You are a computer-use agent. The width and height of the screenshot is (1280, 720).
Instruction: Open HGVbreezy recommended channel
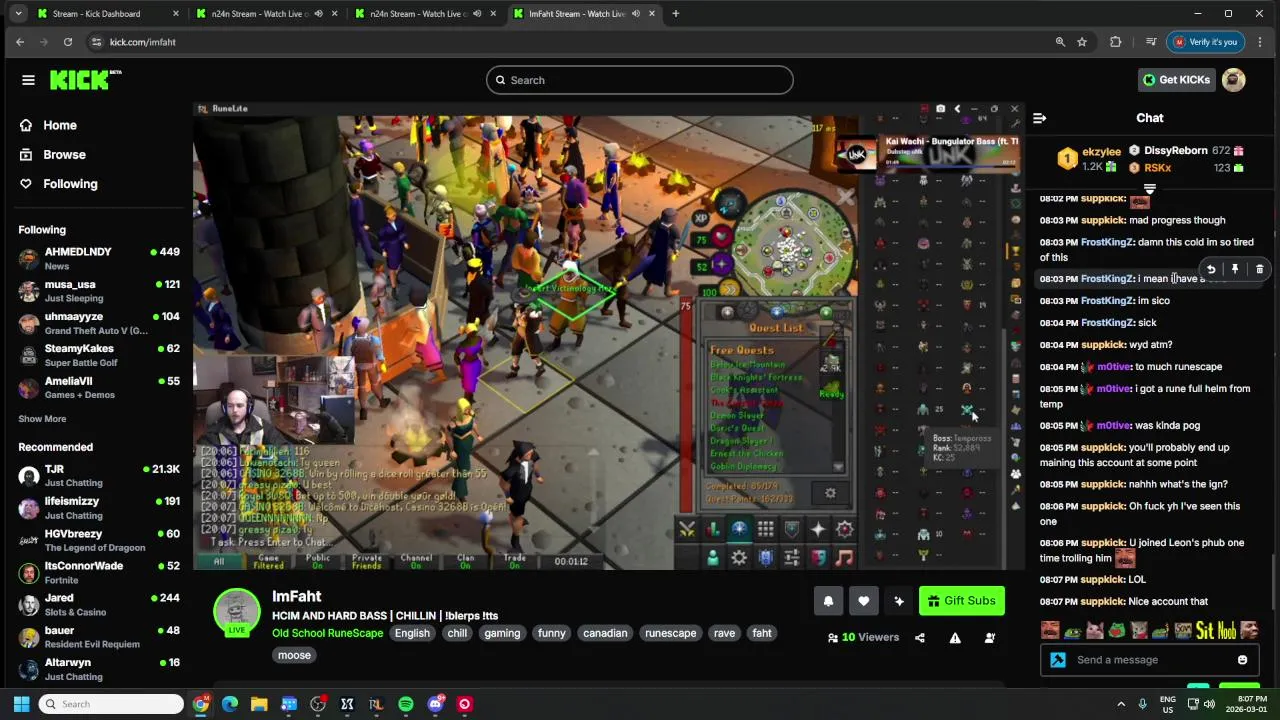coord(98,540)
